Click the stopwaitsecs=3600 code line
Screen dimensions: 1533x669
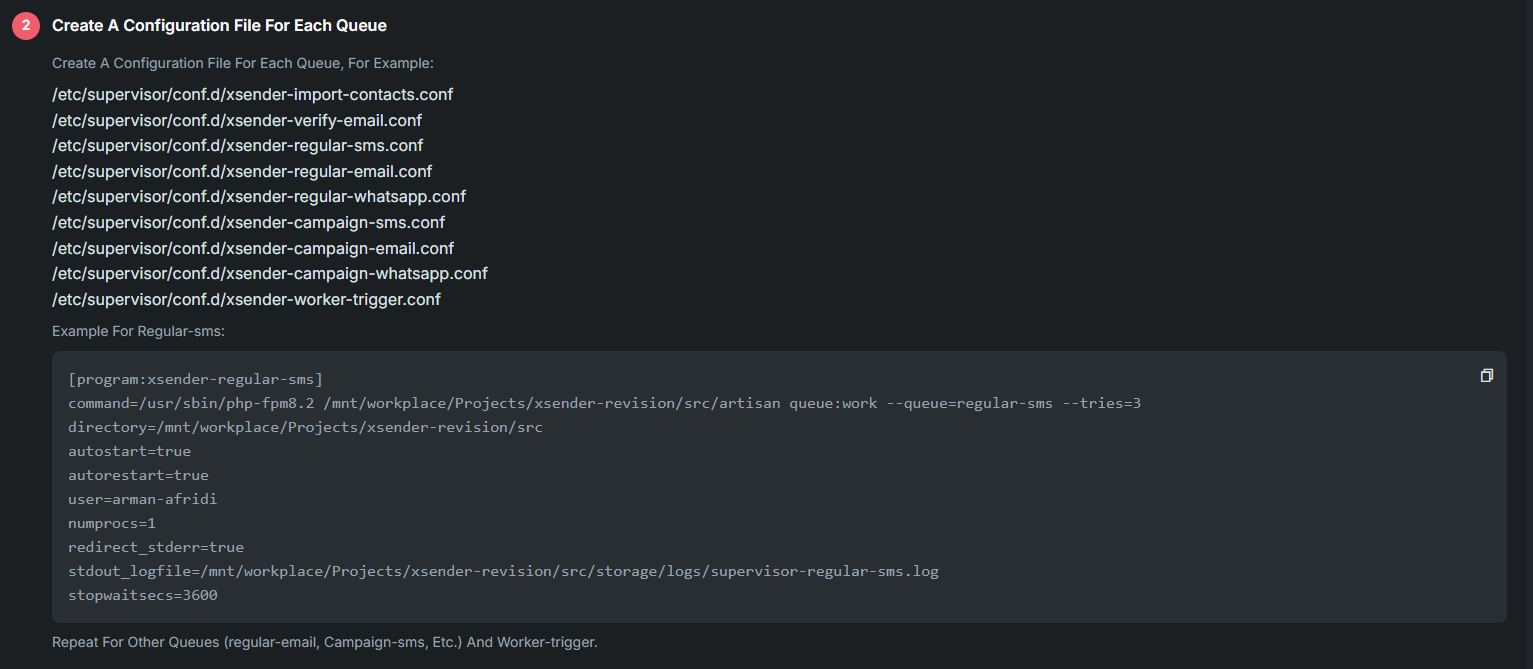142,595
